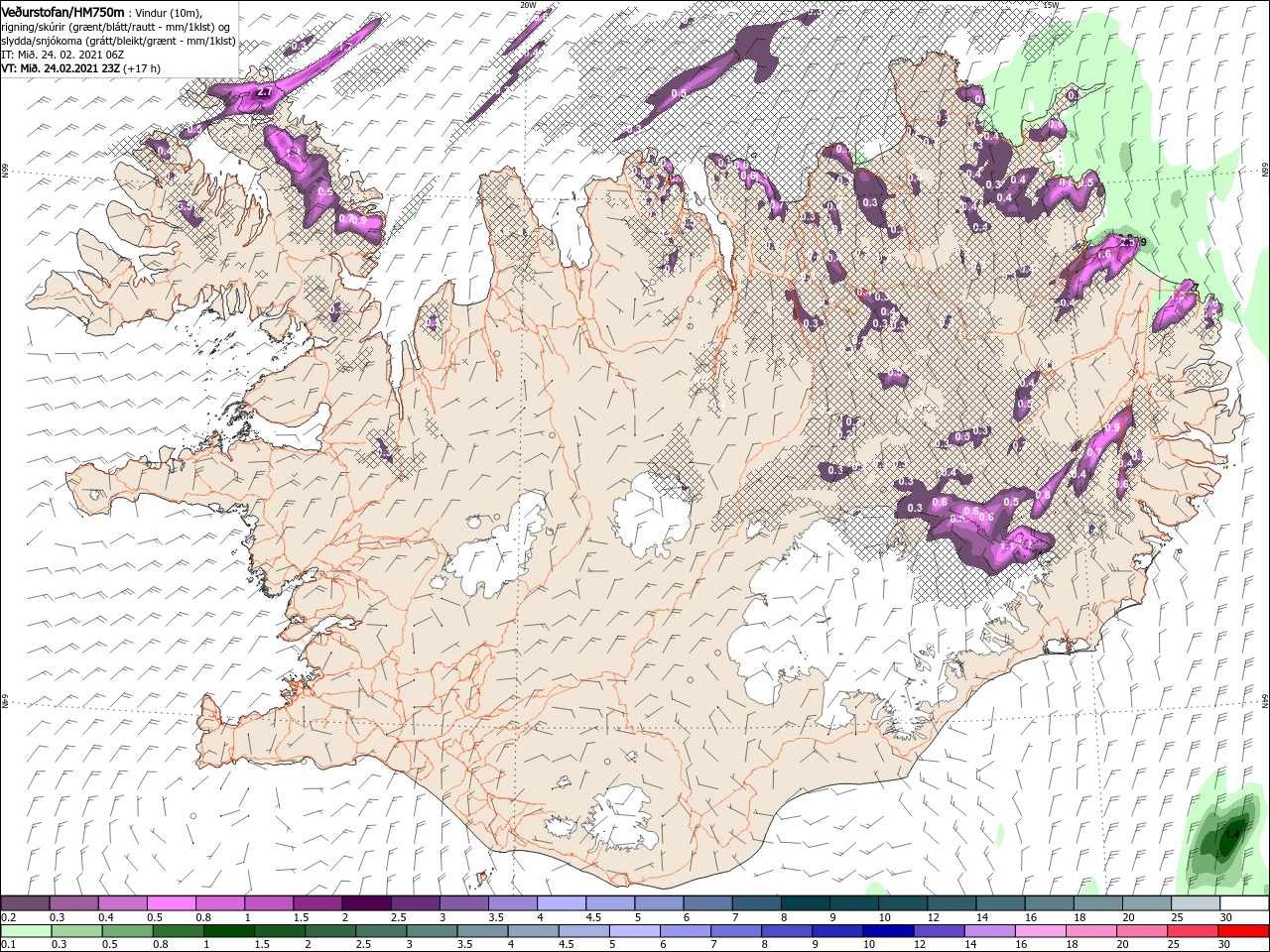Screen dimensions: 1270x952
Task: Pick snow scale swatch between 8 and 9
Action: coord(806,902)
